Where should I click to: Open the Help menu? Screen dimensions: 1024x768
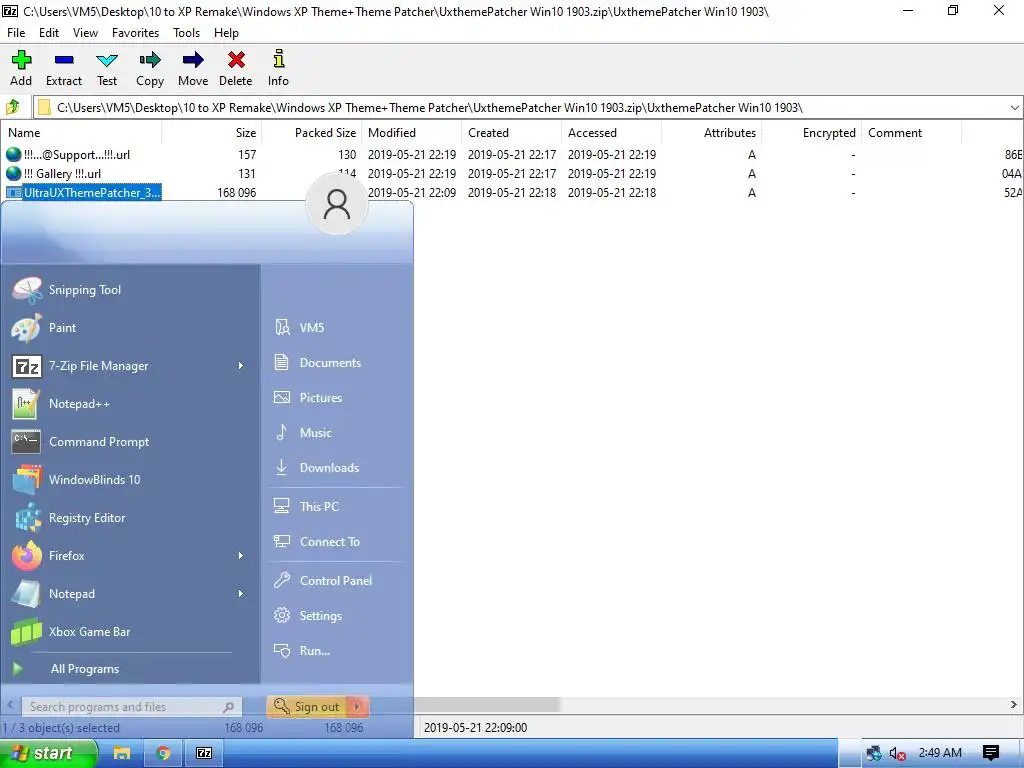pyautogui.click(x=226, y=33)
